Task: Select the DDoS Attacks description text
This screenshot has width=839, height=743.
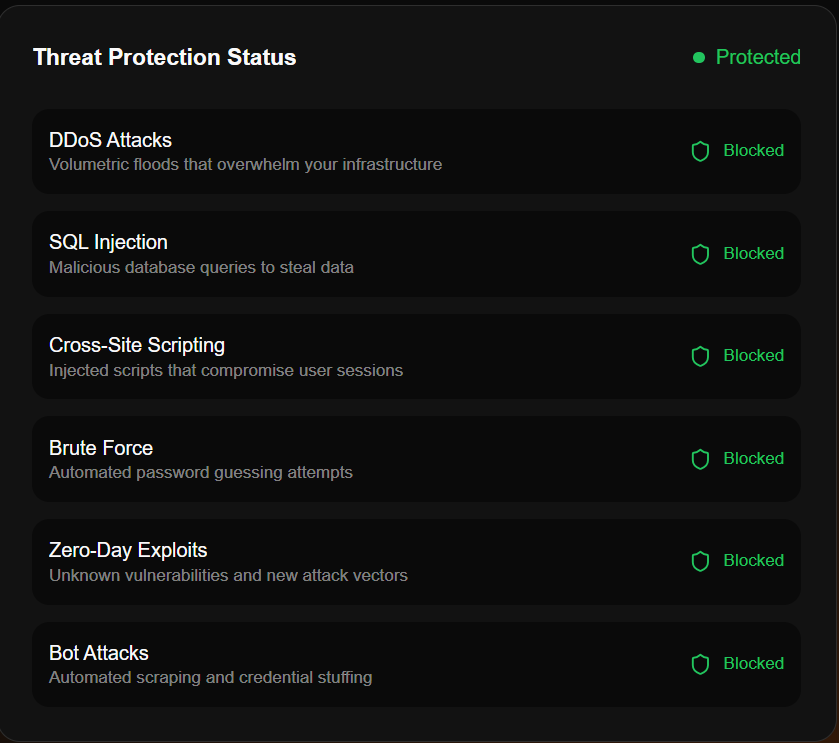Action: click(245, 164)
